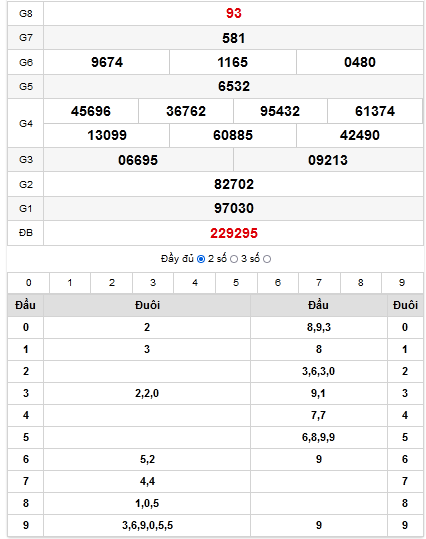The height and width of the screenshot is (539, 426).
Task: Click the G6 number 9674
Action: click(107, 62)
